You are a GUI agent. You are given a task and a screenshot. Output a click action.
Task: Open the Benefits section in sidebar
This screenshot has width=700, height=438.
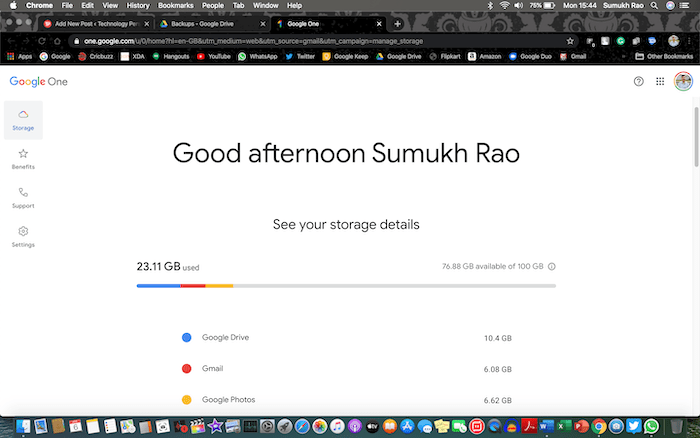(23, 159)
